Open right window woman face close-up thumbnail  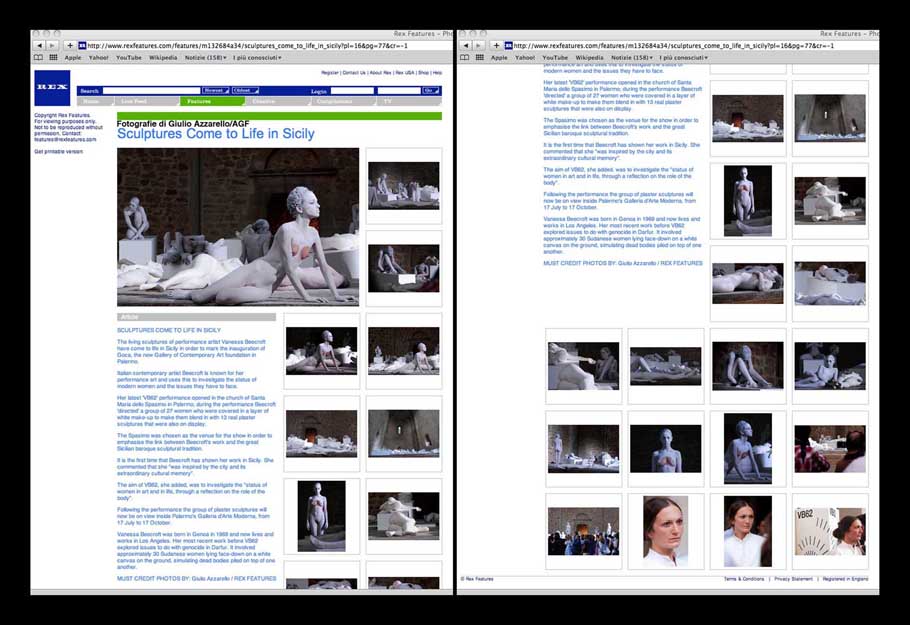tap(666, 531)
